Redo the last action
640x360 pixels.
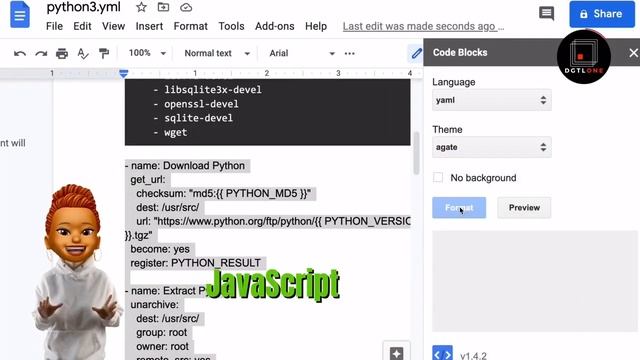pyautogui.click(x=41, y=53)
